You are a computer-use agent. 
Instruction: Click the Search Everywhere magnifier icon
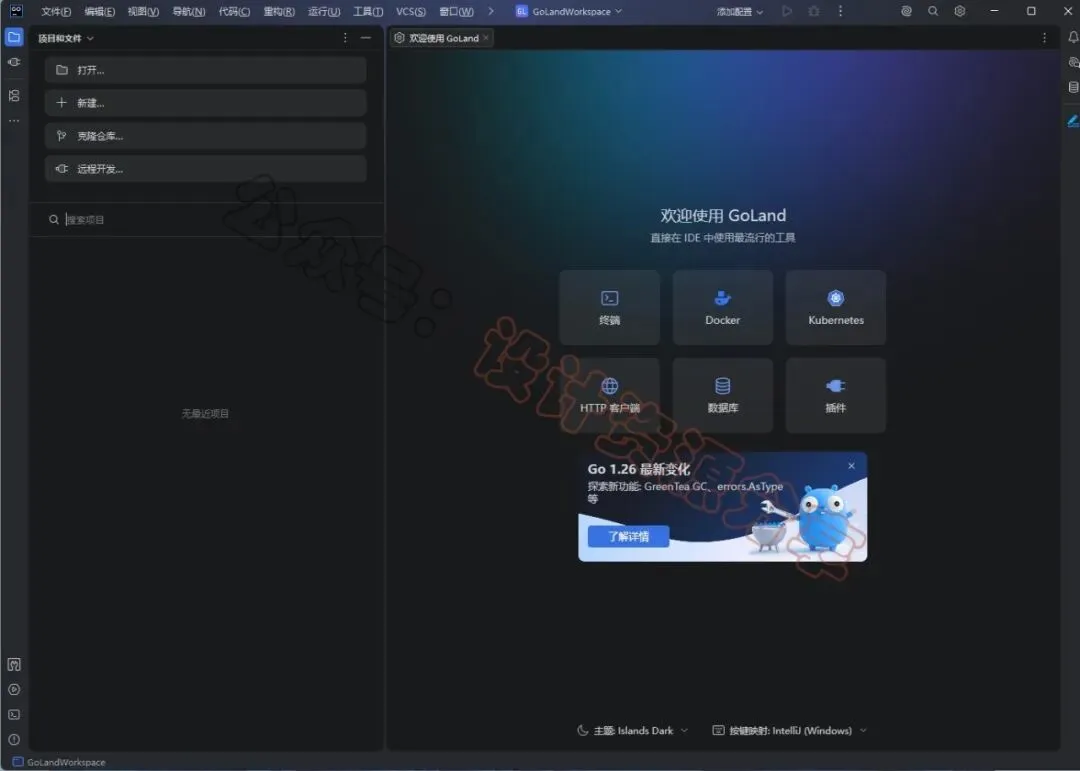[933, 11]
